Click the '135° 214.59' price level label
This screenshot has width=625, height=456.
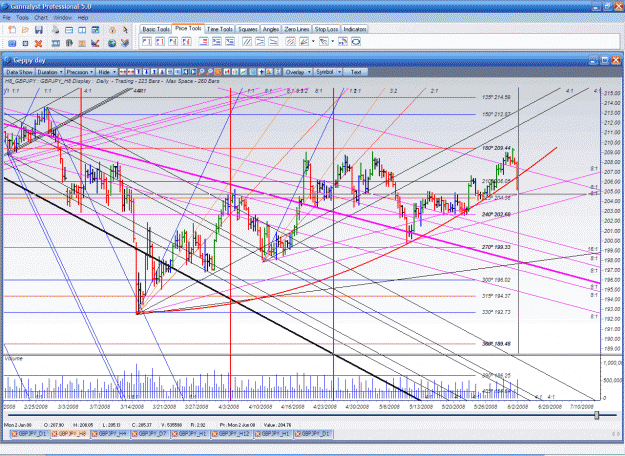[x=496, y=97]
